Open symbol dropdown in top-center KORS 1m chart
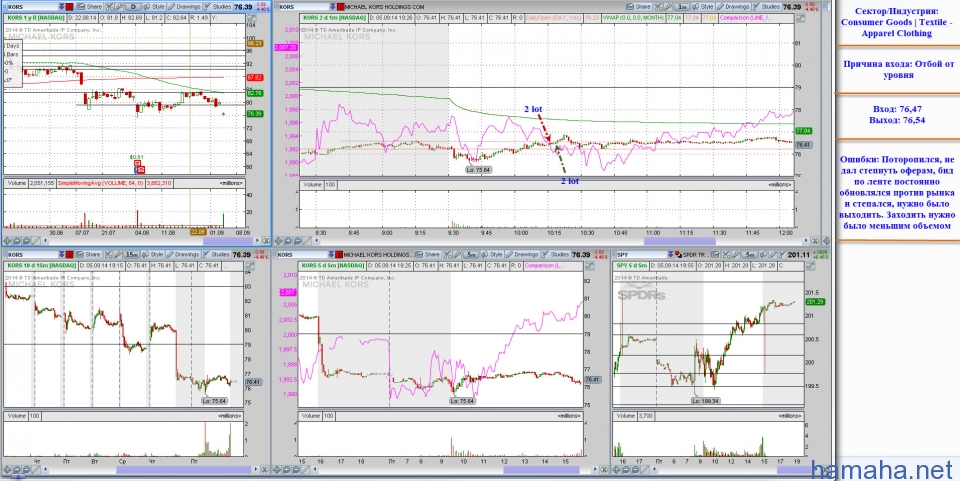Image resolution: width=960 pixels, height=481 pixels. pos(332,7)
